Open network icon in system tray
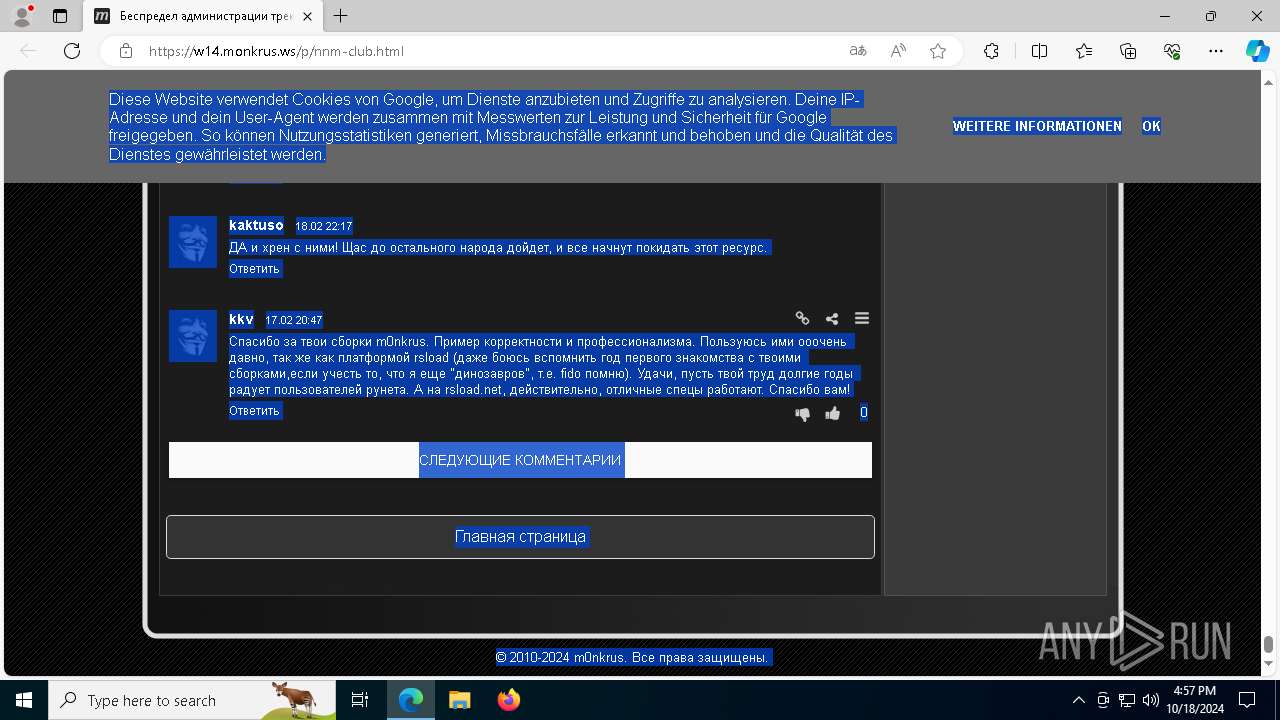Screen dimensions: 1280x720 (x=1127, y=700)
